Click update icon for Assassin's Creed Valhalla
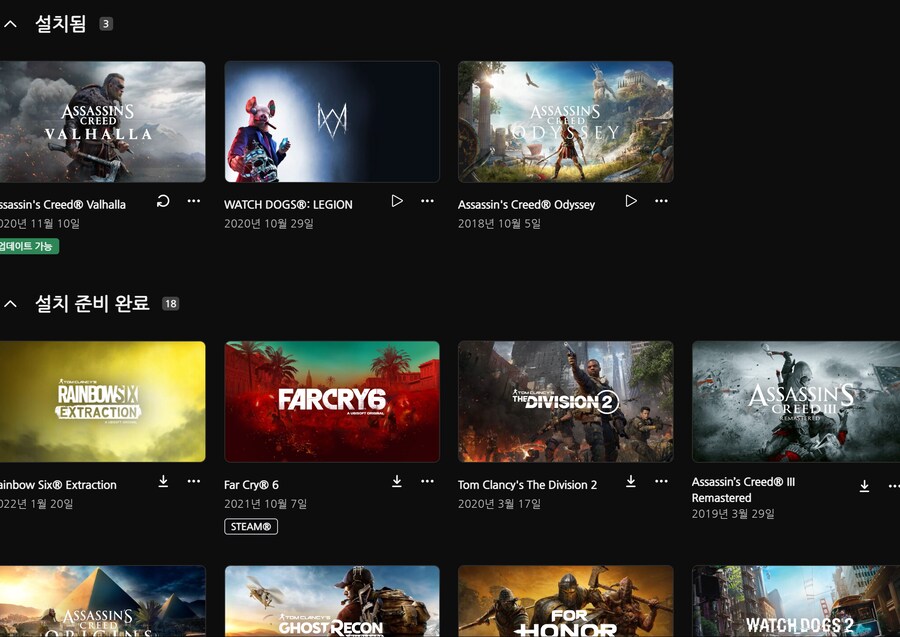The image size is (900, 637). pyautogui.click(x=163, y=201)
